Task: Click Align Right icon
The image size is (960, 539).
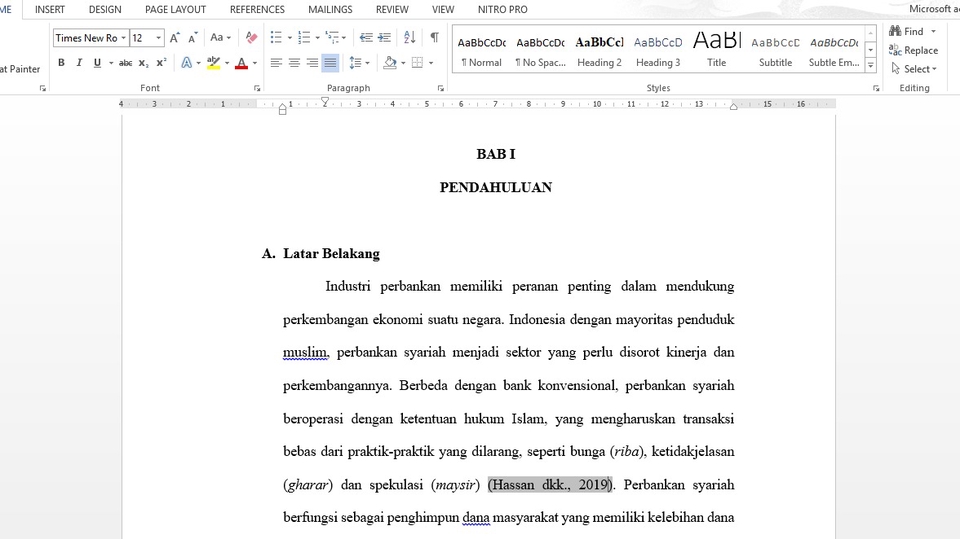Action: [312, 63]
